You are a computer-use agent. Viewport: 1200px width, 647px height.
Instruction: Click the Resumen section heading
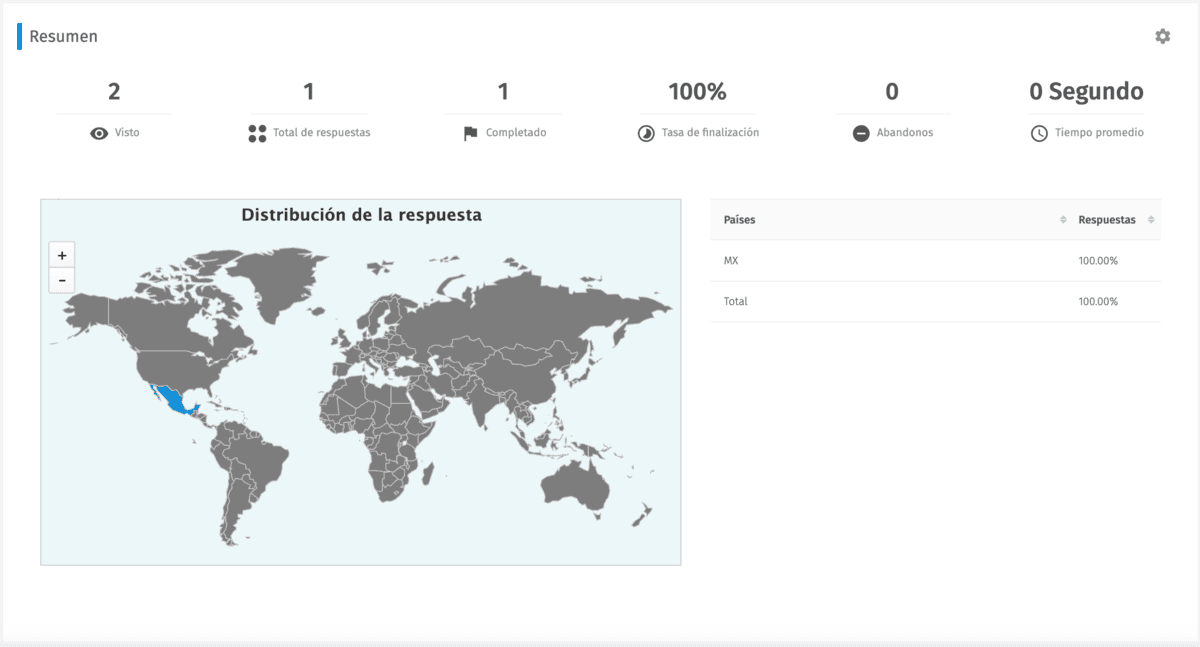[x=63, y=36]
